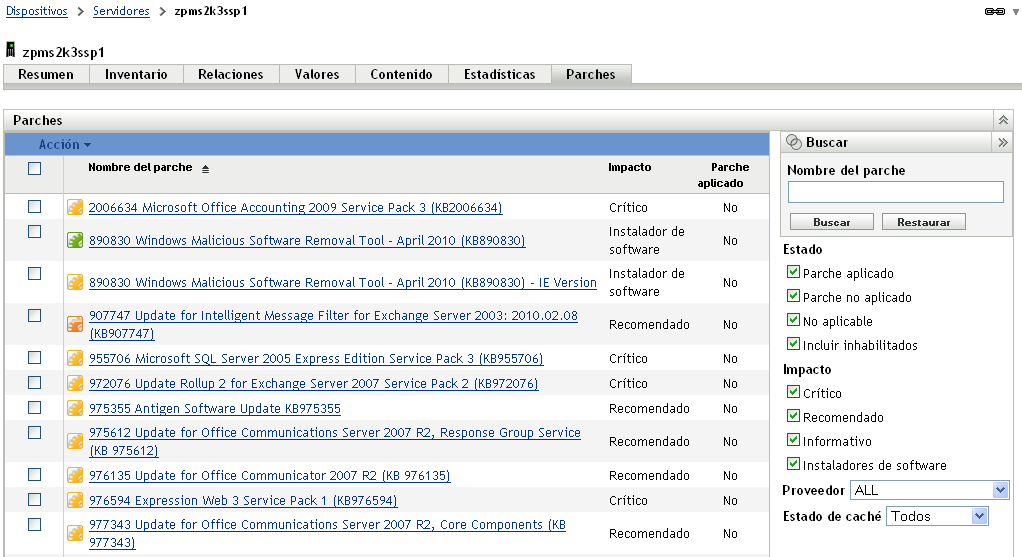Collapse the Parches panel

tap(1003, 120)
